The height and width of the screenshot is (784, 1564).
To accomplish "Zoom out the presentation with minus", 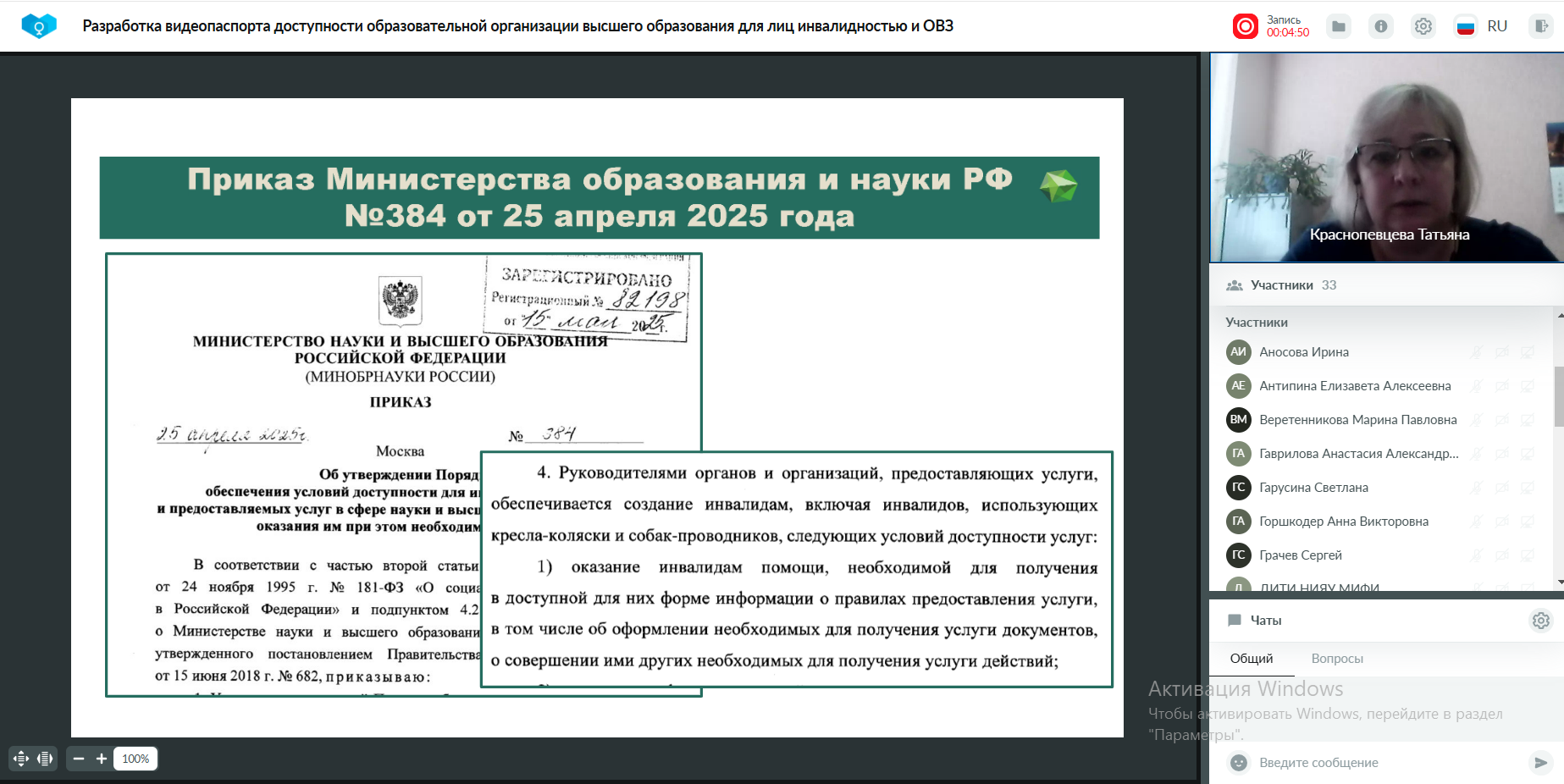I will coord(79,759).
